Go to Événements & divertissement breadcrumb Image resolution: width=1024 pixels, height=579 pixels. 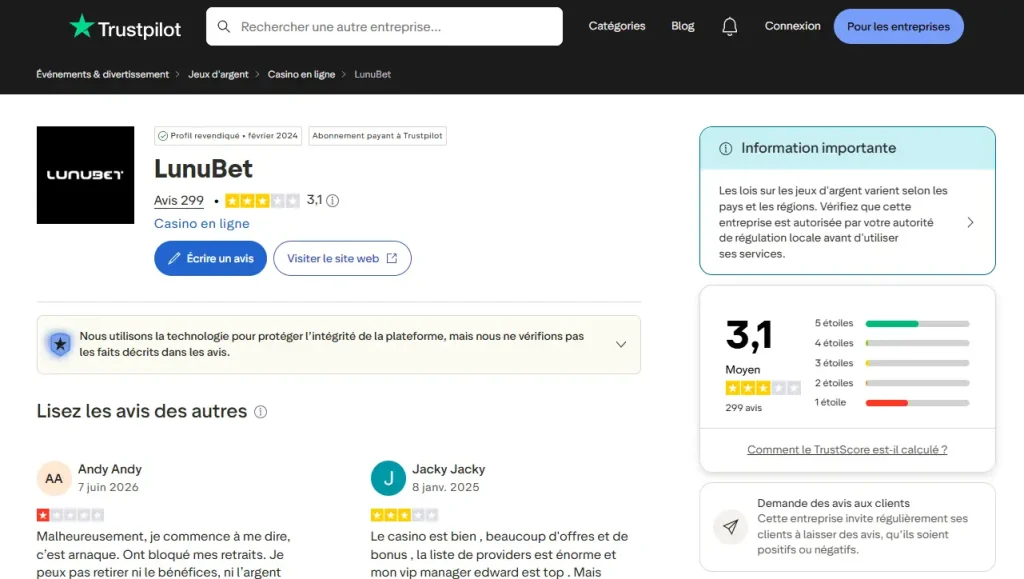pos(103,74)
